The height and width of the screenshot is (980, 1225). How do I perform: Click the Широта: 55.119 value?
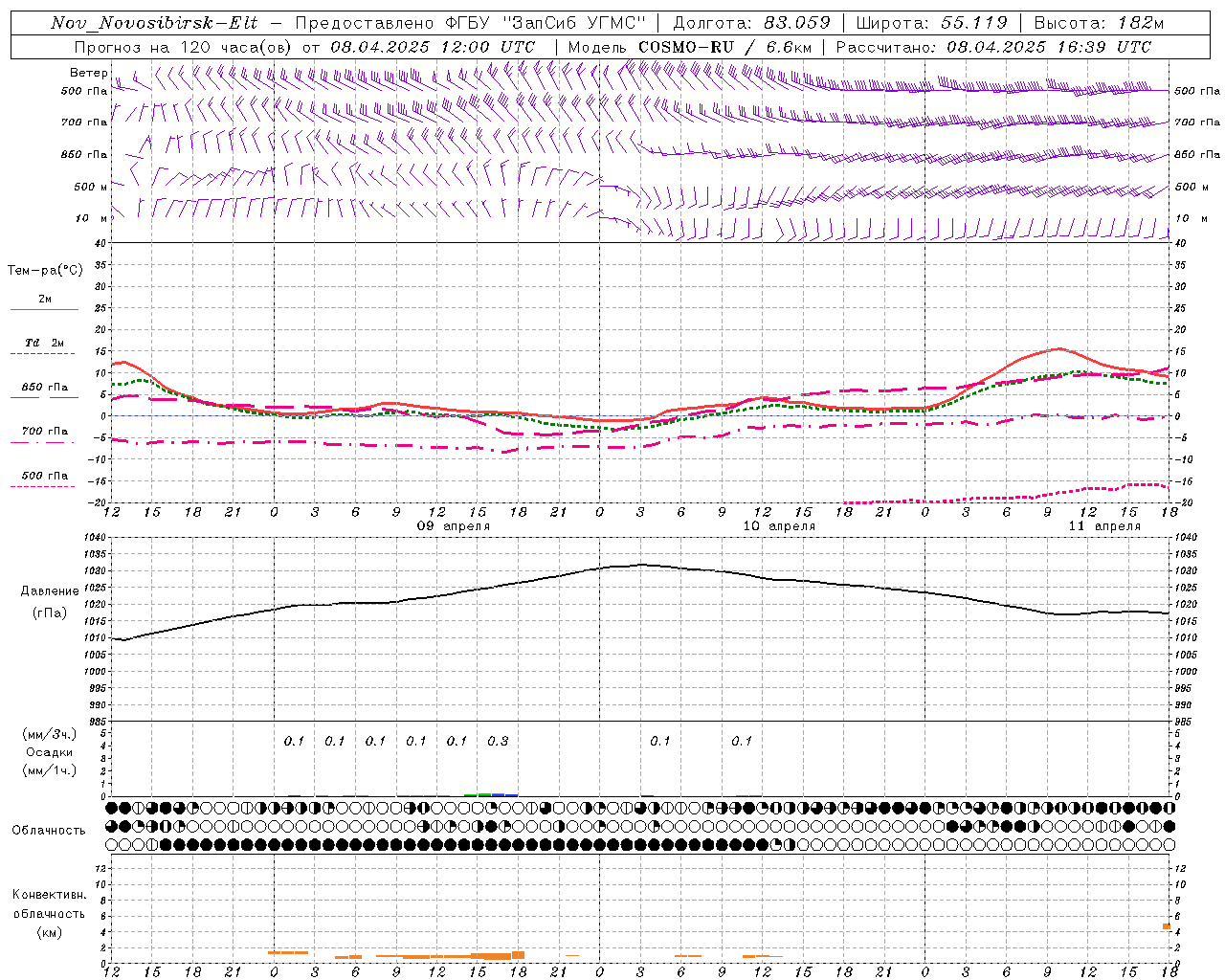(932, 23)
